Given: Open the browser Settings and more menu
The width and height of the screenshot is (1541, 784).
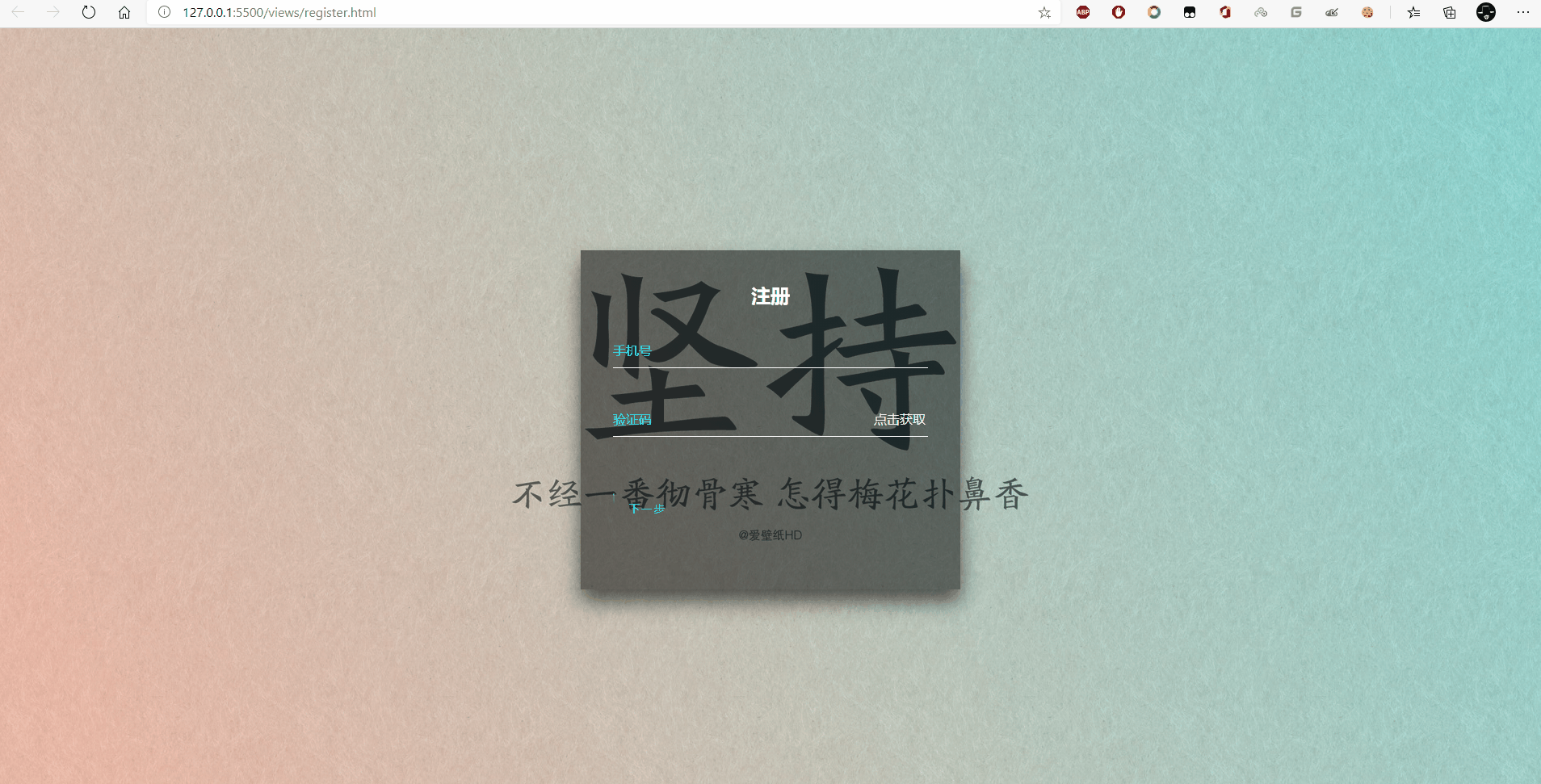Looking at the screenshot, I should tap(1522, 12).
